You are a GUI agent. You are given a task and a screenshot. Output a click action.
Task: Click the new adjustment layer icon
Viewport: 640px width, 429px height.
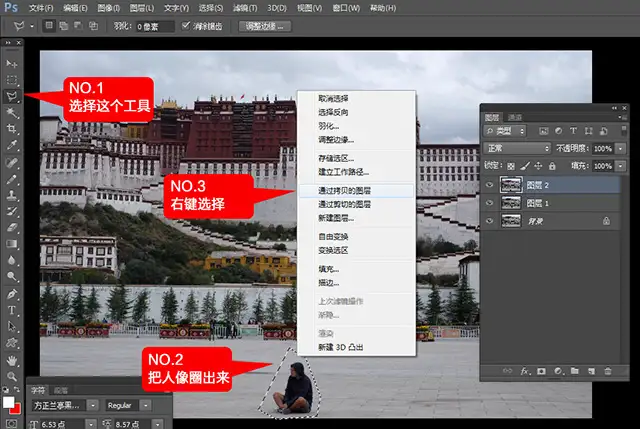point(558,371)
